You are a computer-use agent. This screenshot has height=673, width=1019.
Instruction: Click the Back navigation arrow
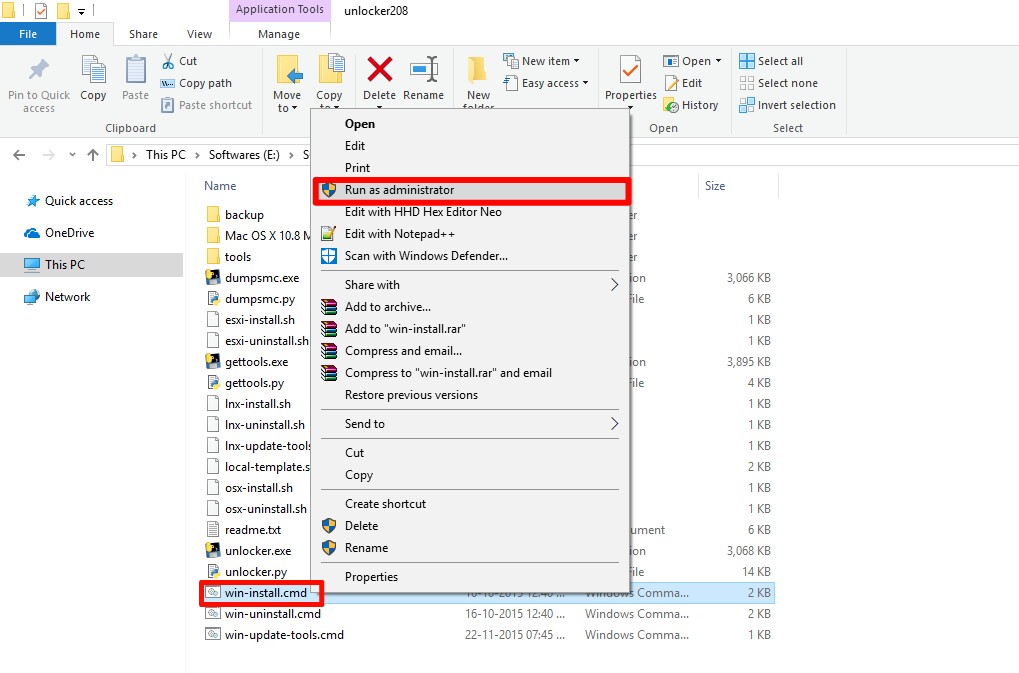tap(19, 155)
